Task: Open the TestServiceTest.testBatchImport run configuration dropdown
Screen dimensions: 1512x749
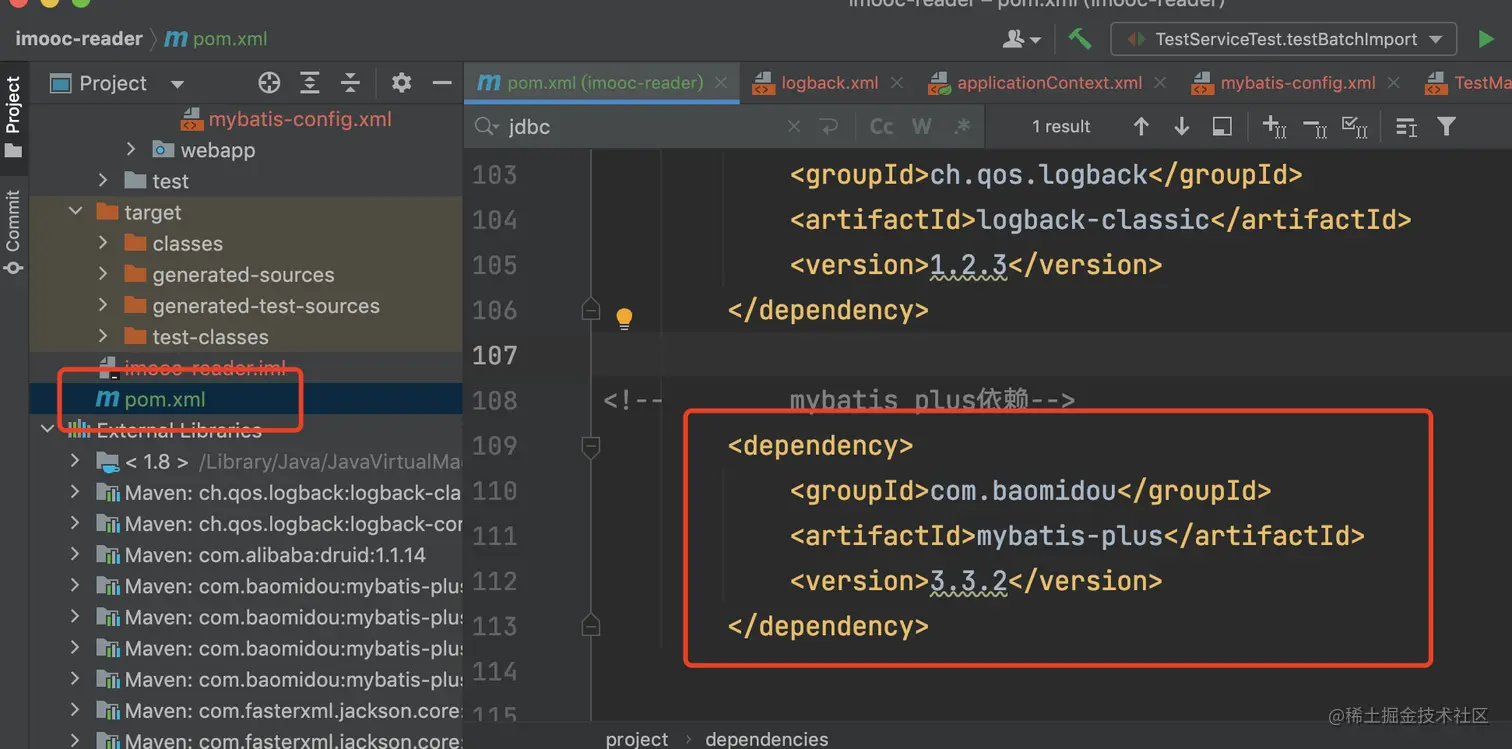Action: click(x=1284, y=39)
